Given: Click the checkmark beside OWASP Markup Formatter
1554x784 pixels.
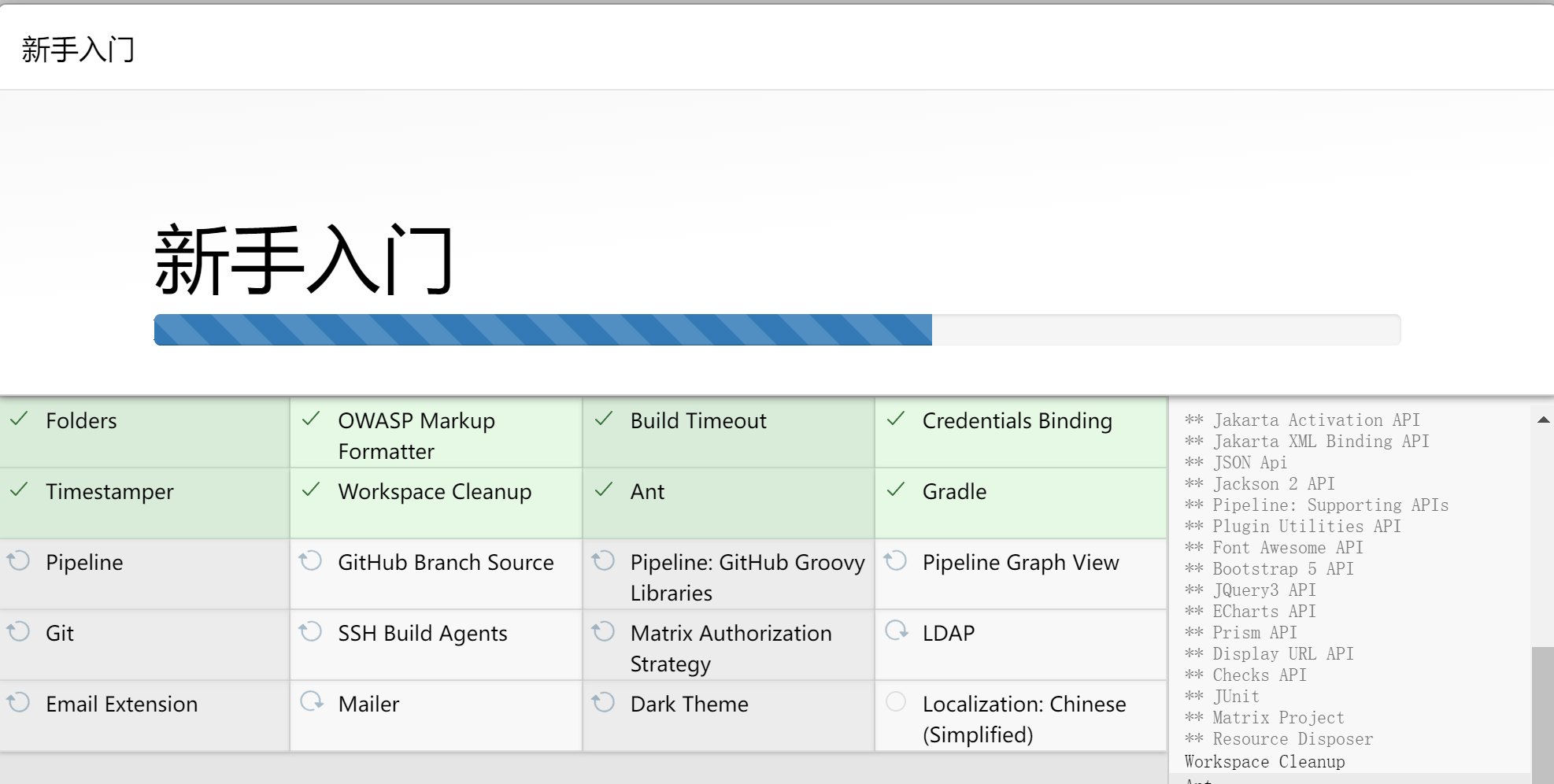Looking at the screenshot, I should pos(312,419).
